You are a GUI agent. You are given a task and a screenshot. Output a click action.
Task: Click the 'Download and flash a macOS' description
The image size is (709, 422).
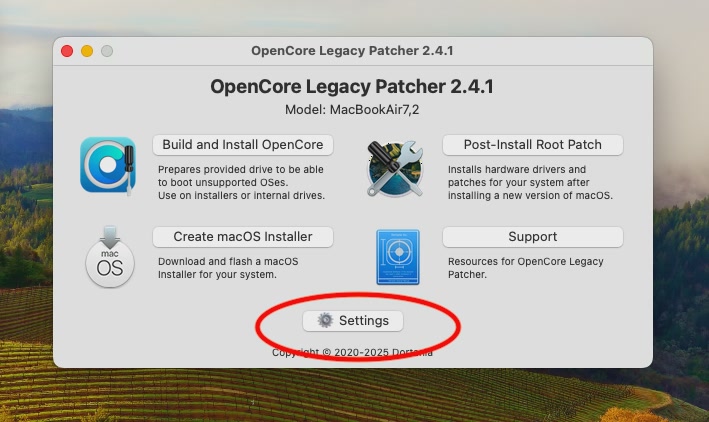click(x=228, y=268)
